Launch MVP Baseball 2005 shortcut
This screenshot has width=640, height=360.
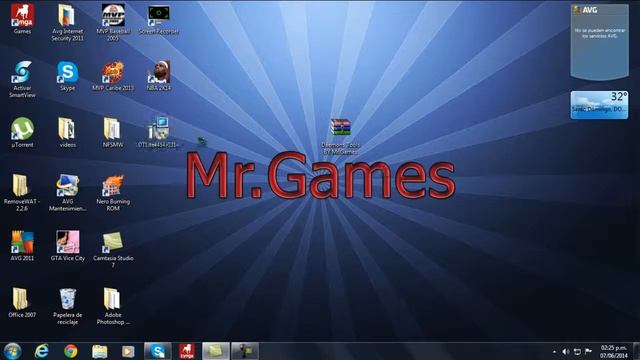coord(113,22)
